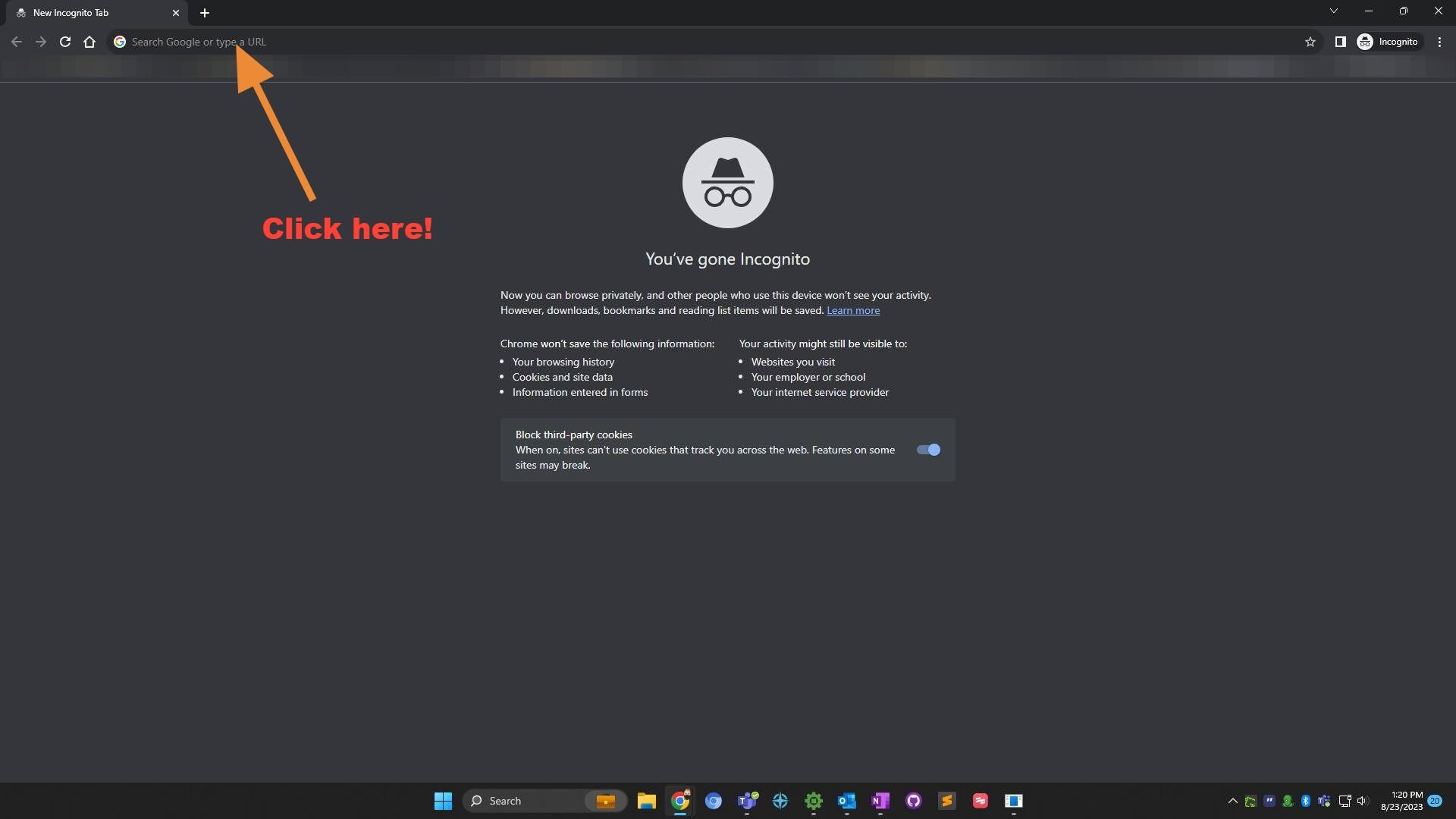Open network settings tray icon
1456x819 pixels.
click(x=1345, y=801)
